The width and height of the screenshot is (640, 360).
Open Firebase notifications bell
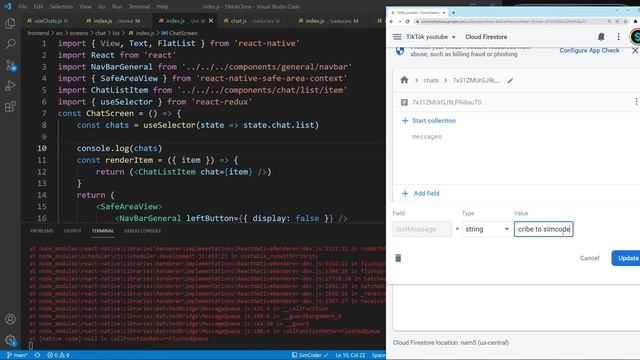click(x=601, y=37)
